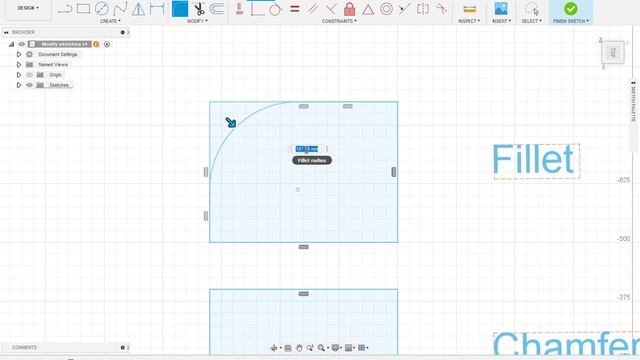Click the Fillet radius input field
The height and width of the screenshot is (360, 640).
307,149
